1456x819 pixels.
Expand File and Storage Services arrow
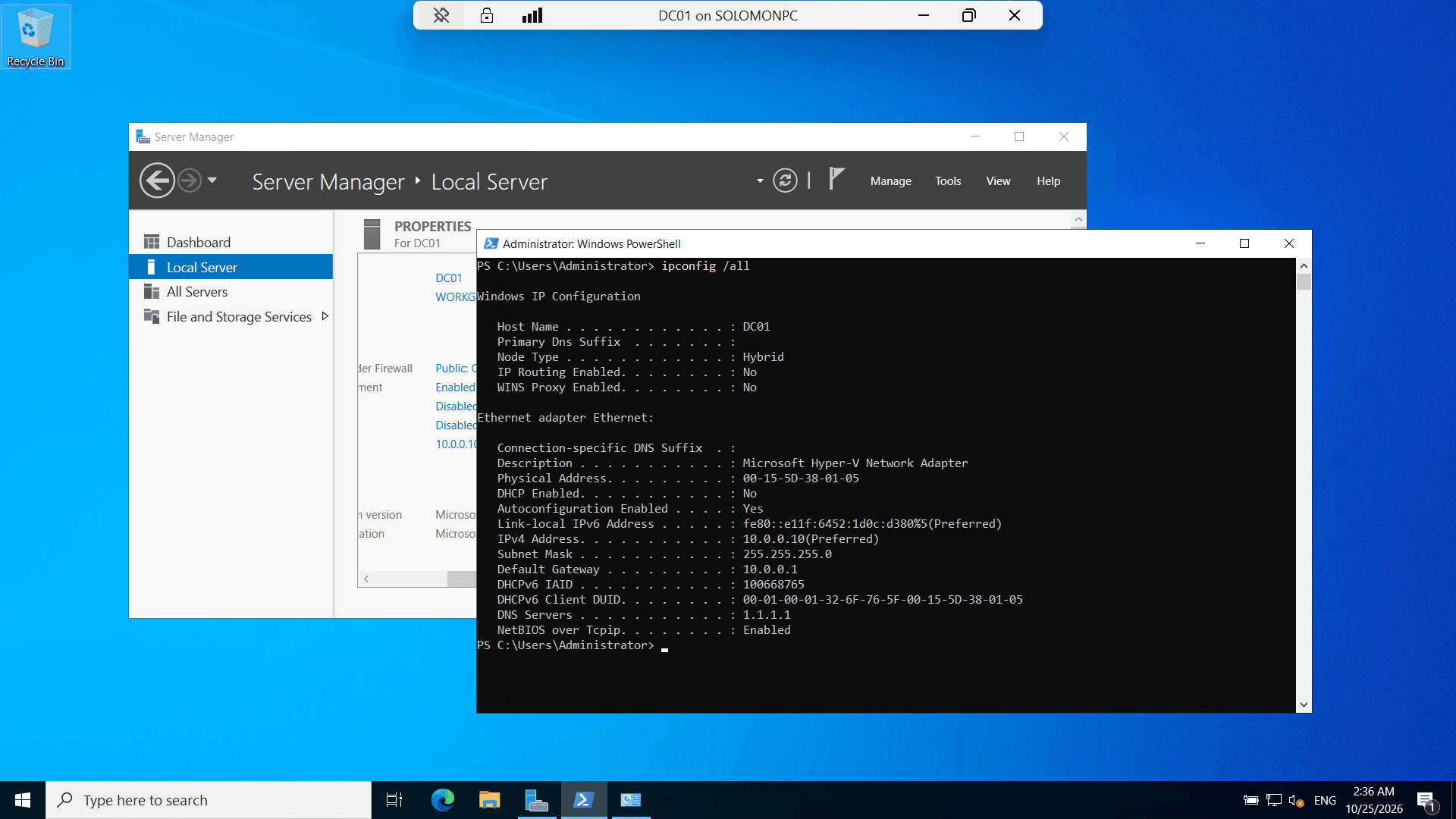tap(325, 316)
